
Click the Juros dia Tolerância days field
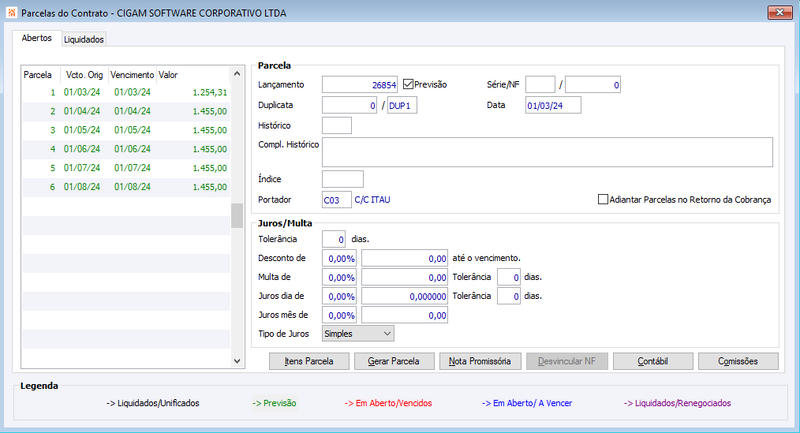(509, 296)
